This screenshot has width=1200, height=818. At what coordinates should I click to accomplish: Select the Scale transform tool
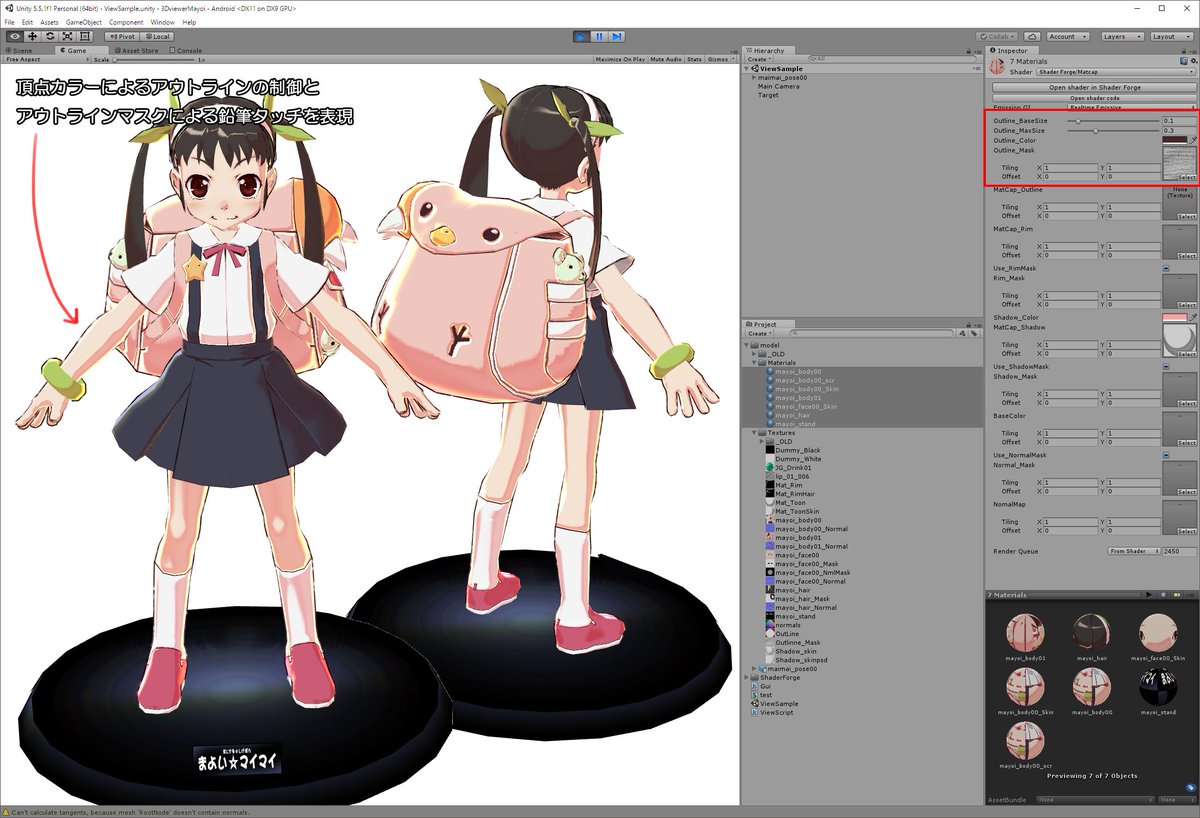pos(66,36)
